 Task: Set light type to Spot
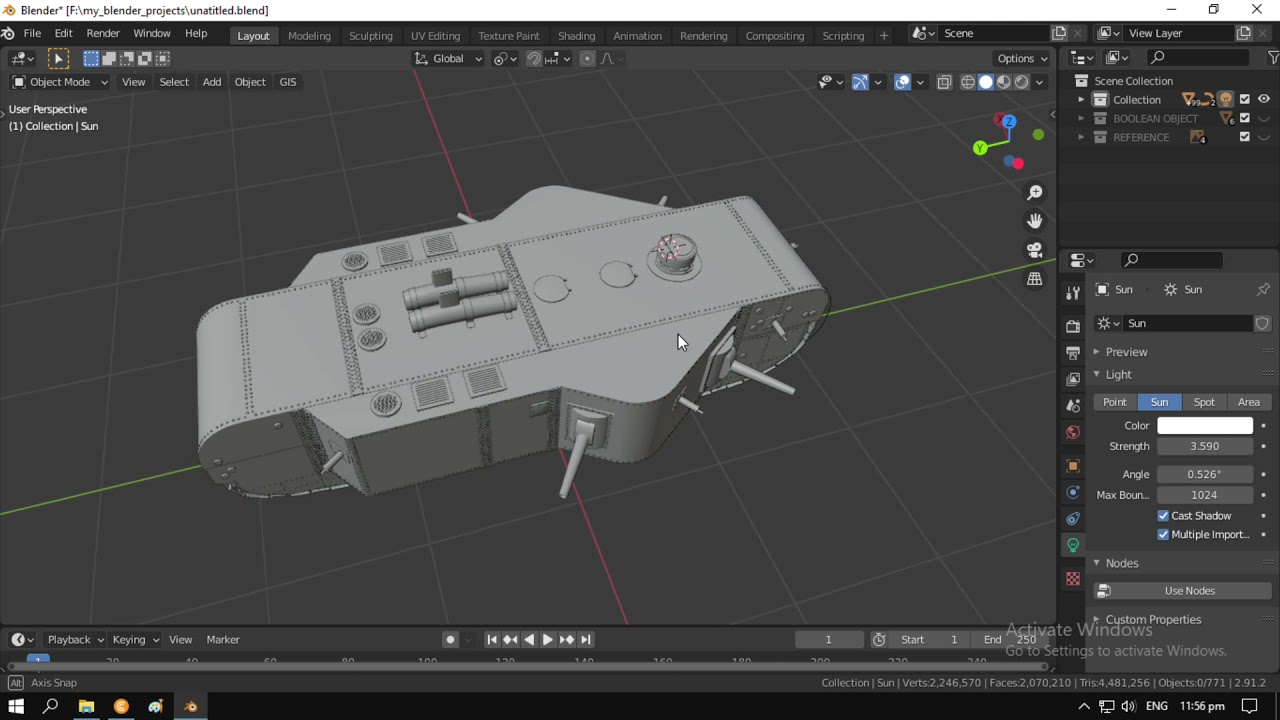(1204, 402)
